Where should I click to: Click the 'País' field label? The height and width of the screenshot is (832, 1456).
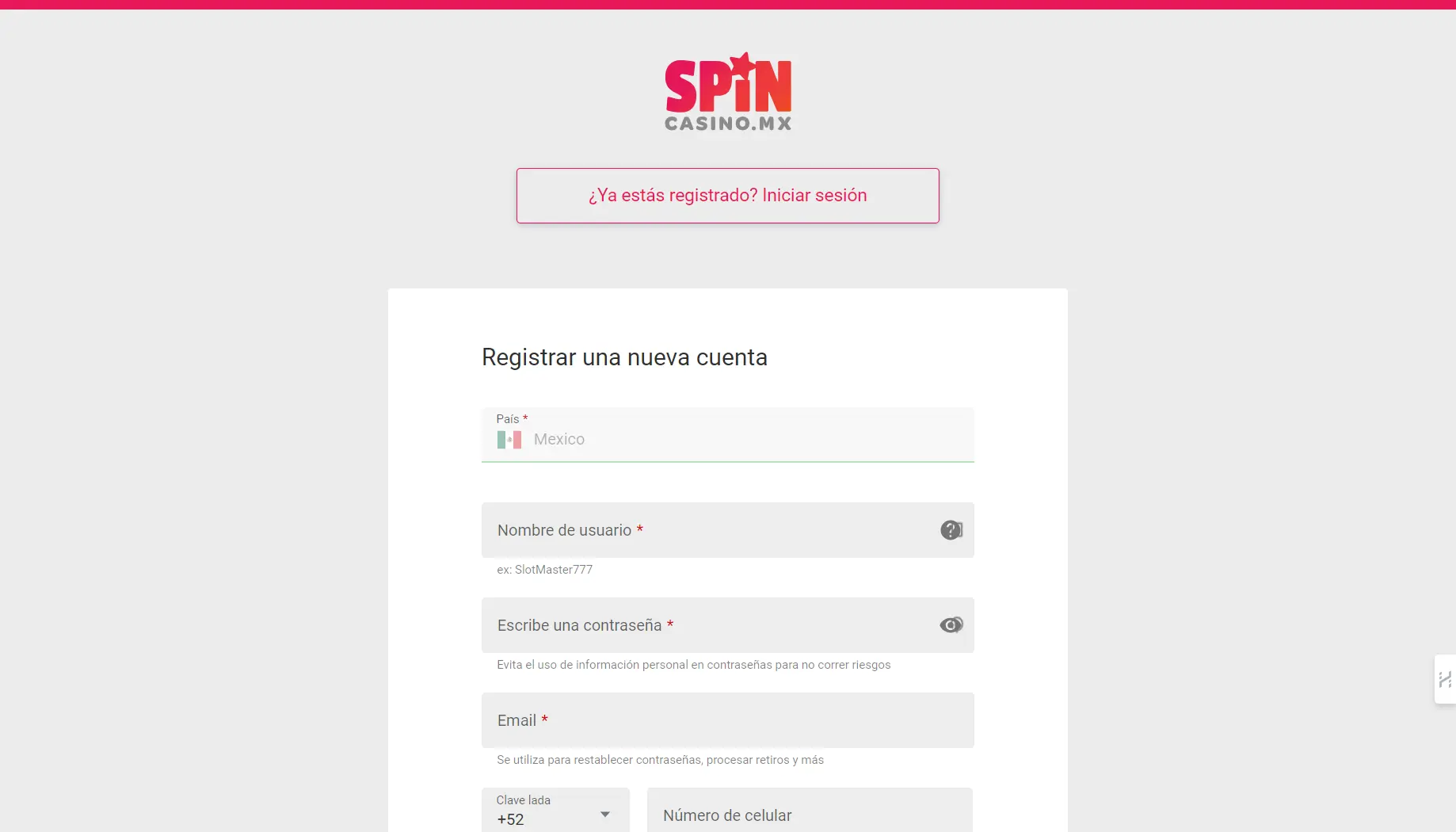click(x=508, y=419)
